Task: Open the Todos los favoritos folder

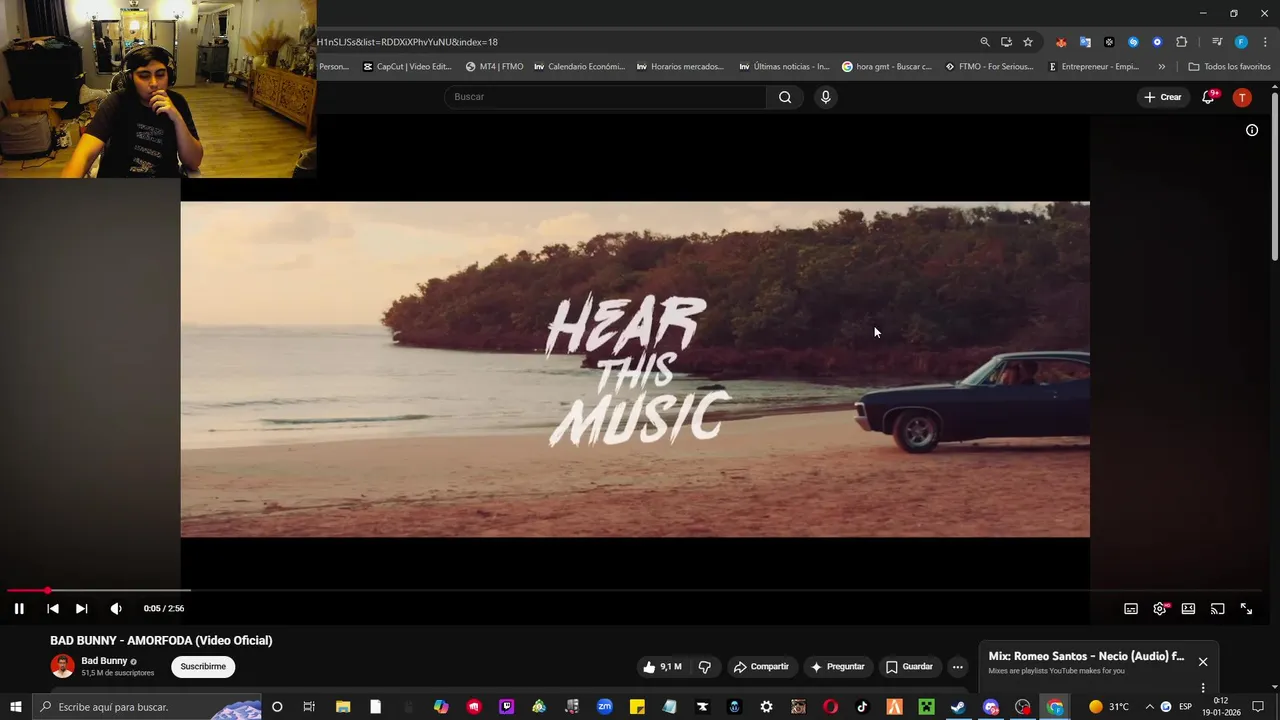Action: [x=1229, y=67]
